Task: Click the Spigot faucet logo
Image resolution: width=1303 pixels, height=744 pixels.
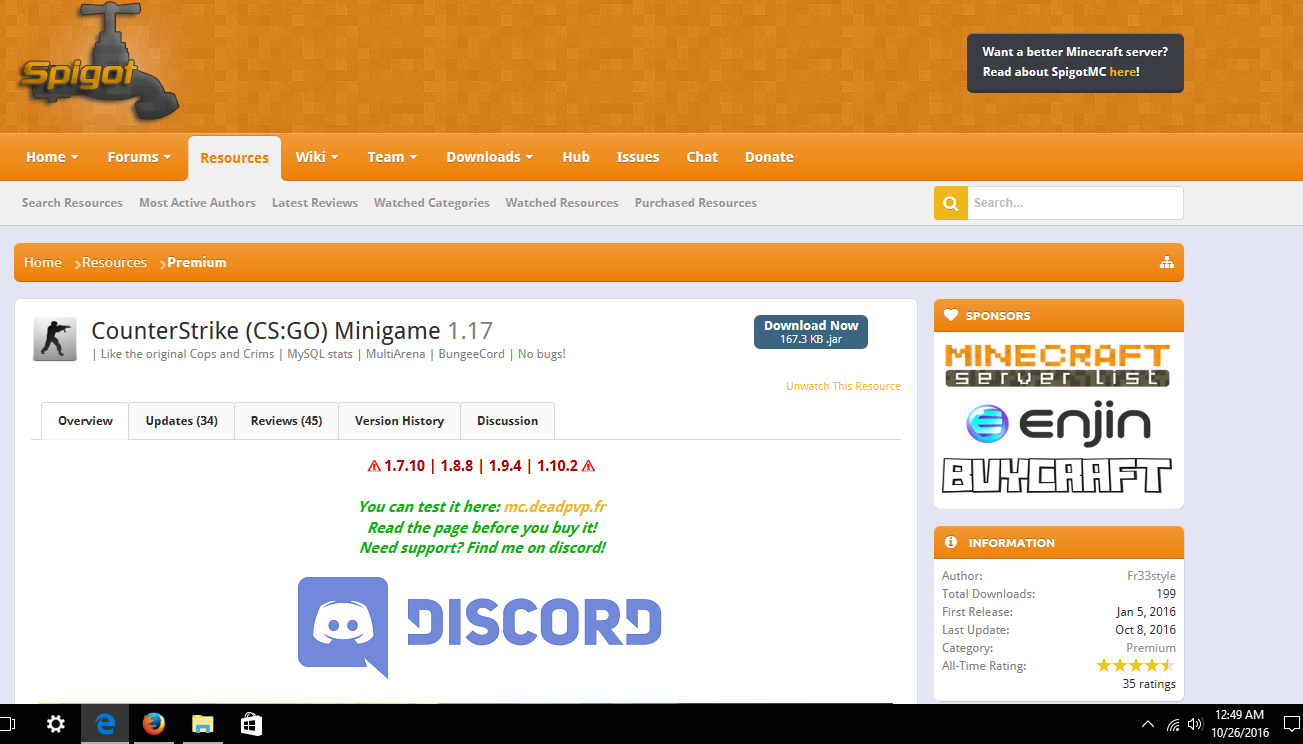Action: (98, 63)
